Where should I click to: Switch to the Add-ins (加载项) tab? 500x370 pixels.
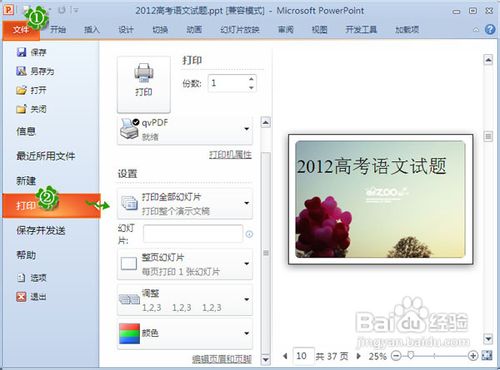coord(407,30)
